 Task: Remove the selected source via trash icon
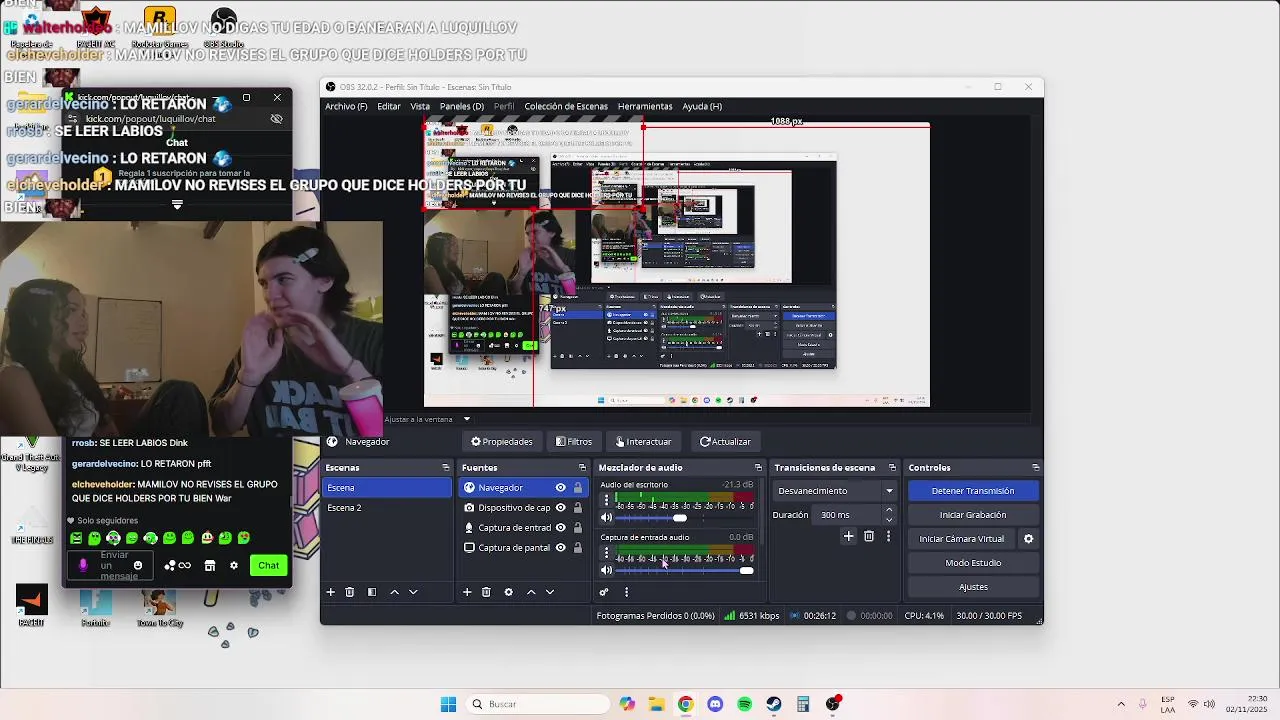tap(486, 592)
